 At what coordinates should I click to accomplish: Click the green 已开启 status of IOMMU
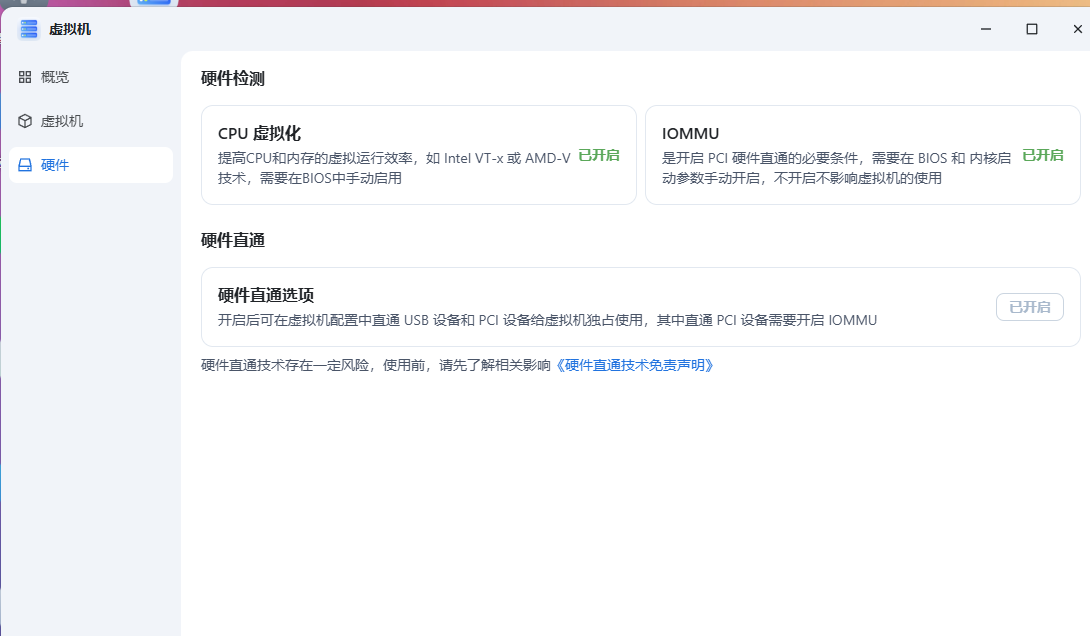(1042, 155)
